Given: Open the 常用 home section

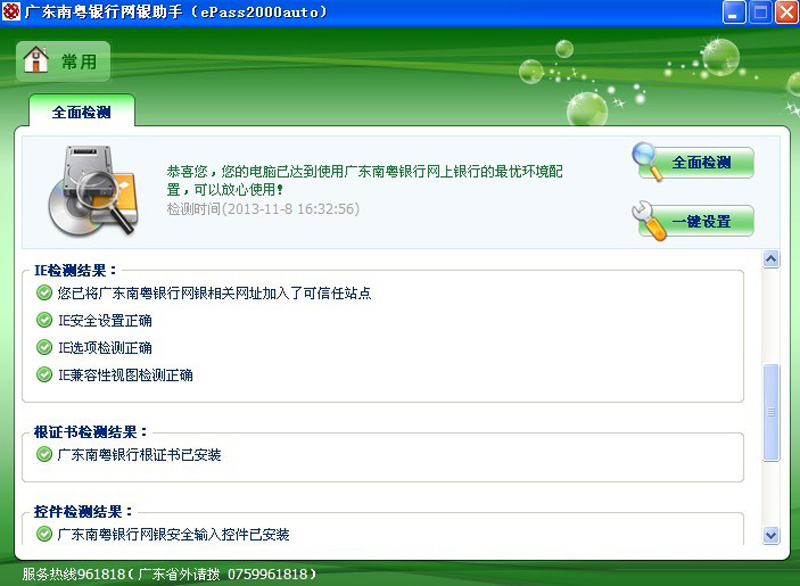Looking at the screenshot, I should (x=63, y=62).
